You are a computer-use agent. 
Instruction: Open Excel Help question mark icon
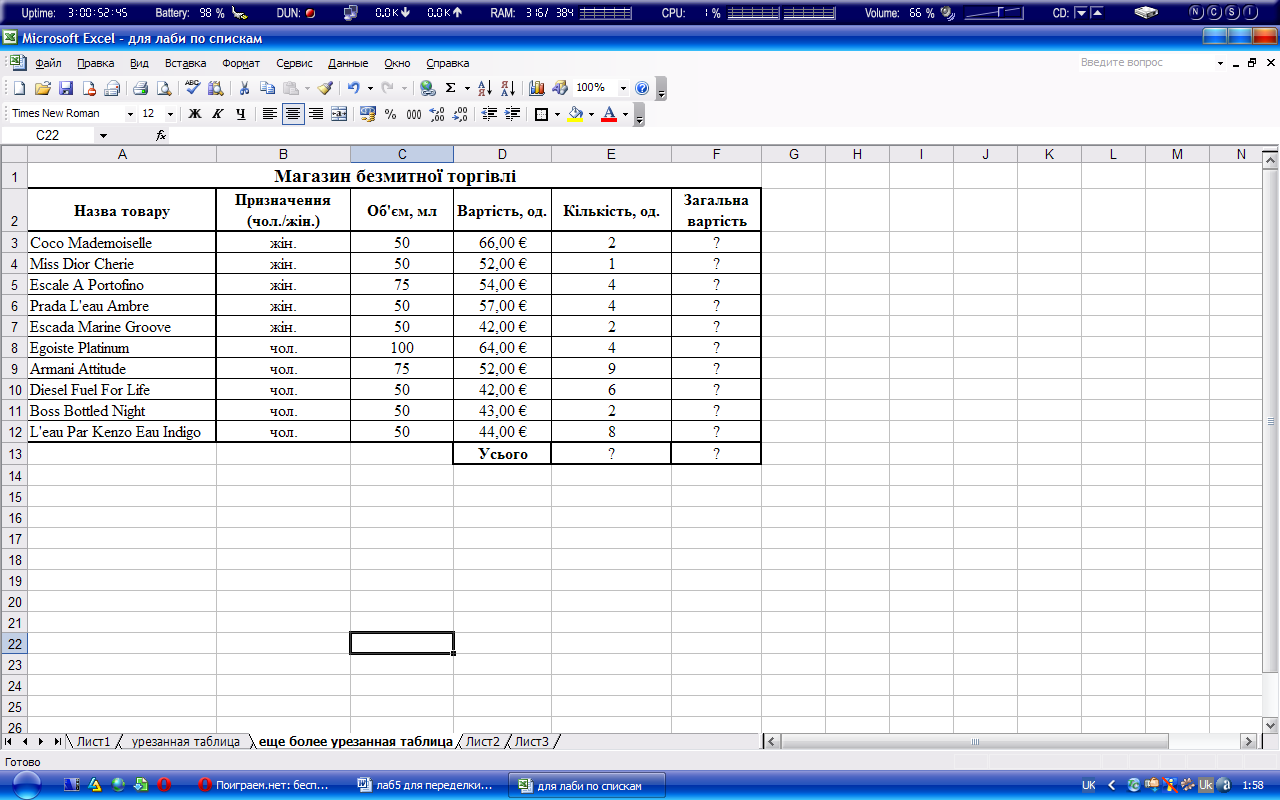pyautogui.click(x=642, y=88)
